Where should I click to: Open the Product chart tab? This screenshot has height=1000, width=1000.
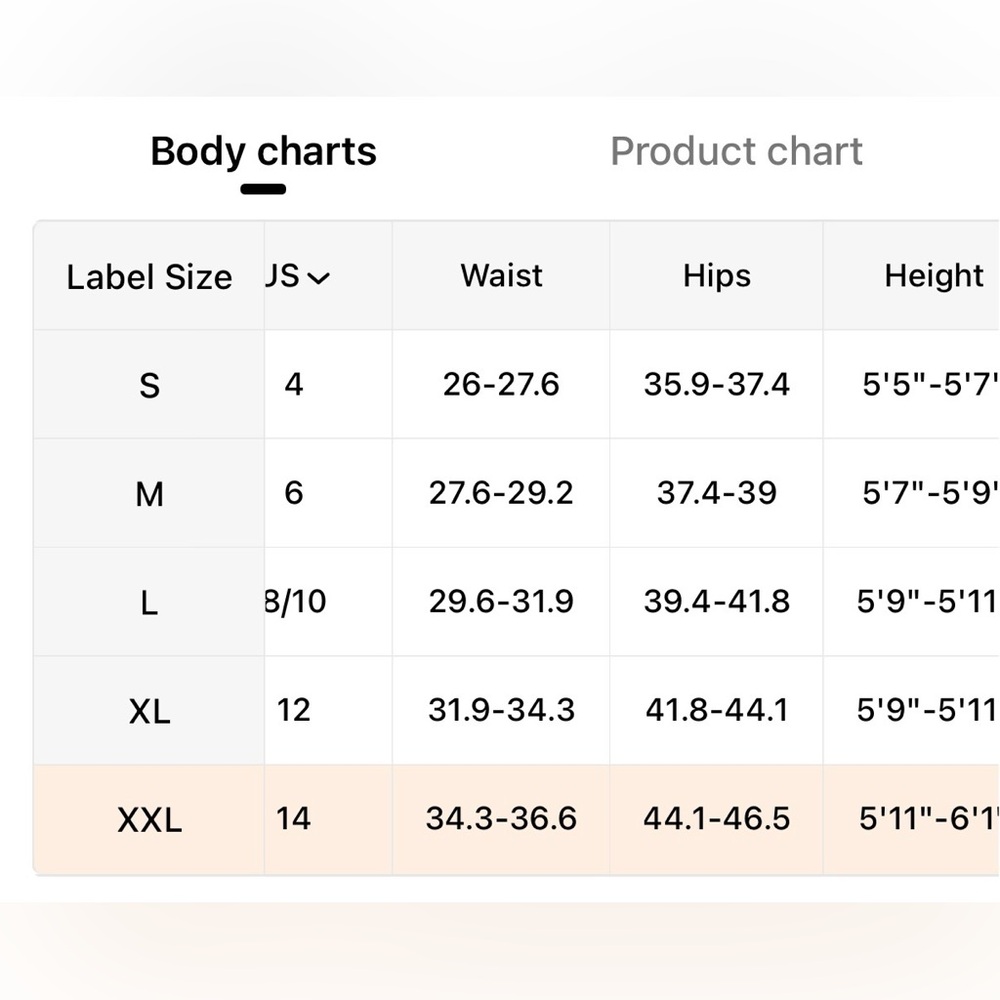[736, 151]
